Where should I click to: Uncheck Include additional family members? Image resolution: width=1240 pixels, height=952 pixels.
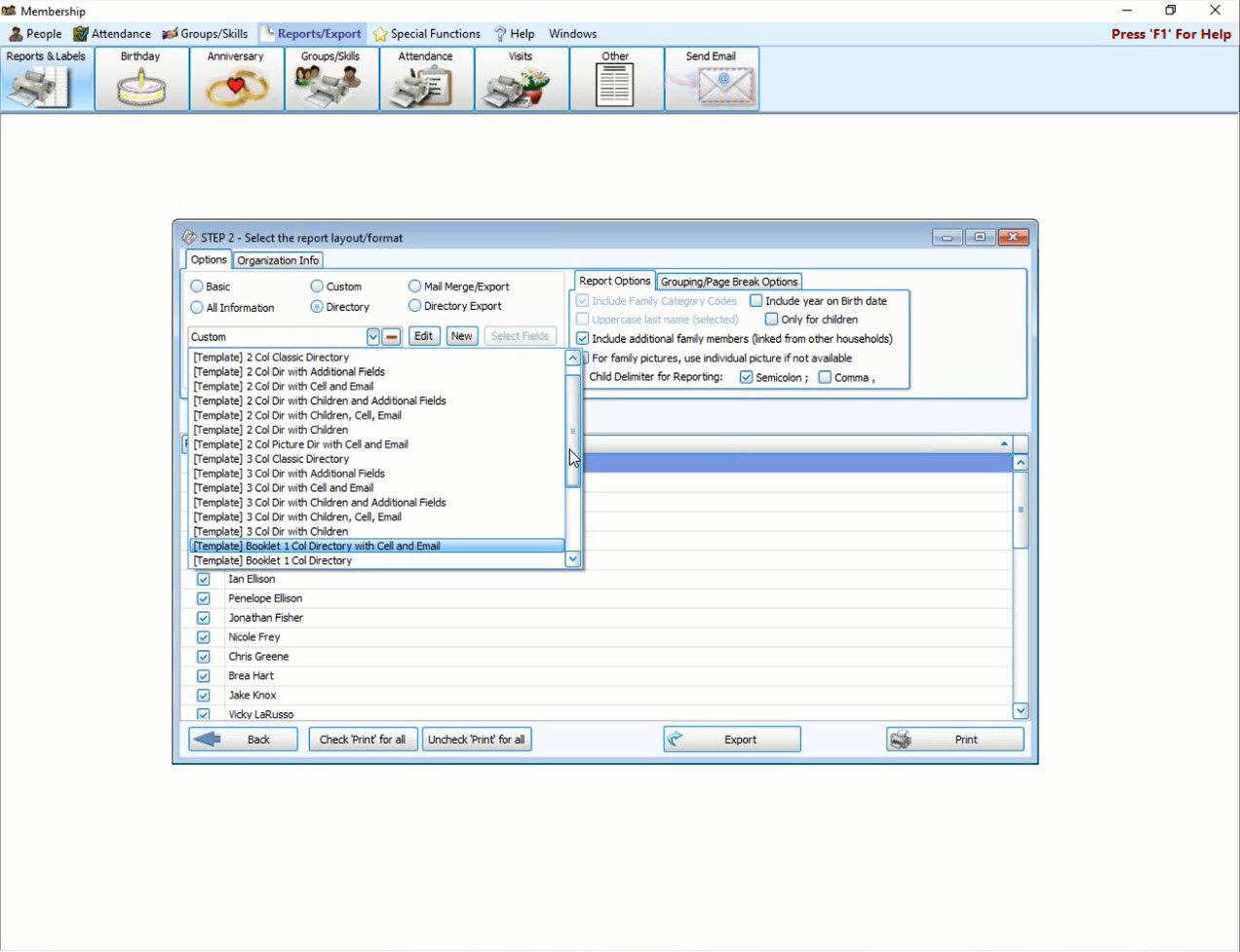point(582,338)
